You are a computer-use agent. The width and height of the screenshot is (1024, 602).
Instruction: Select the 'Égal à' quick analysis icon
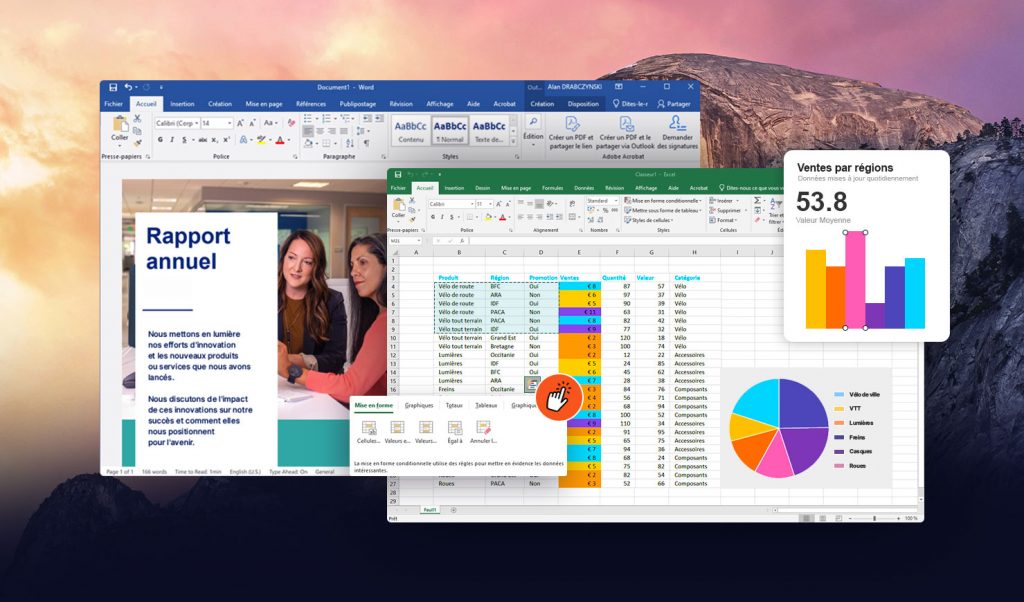coord(455,430)
